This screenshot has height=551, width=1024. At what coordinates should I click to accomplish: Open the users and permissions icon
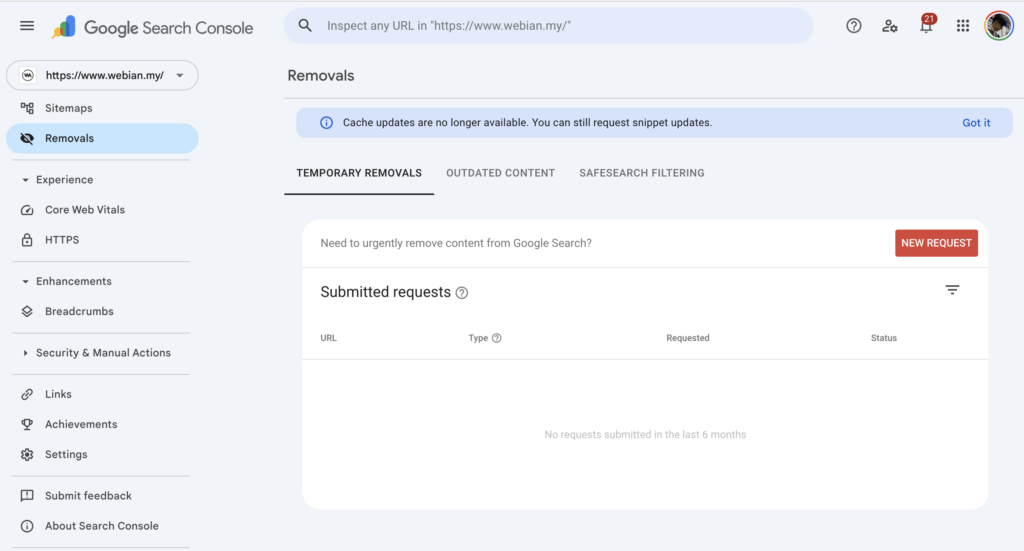tap(889, 26)
